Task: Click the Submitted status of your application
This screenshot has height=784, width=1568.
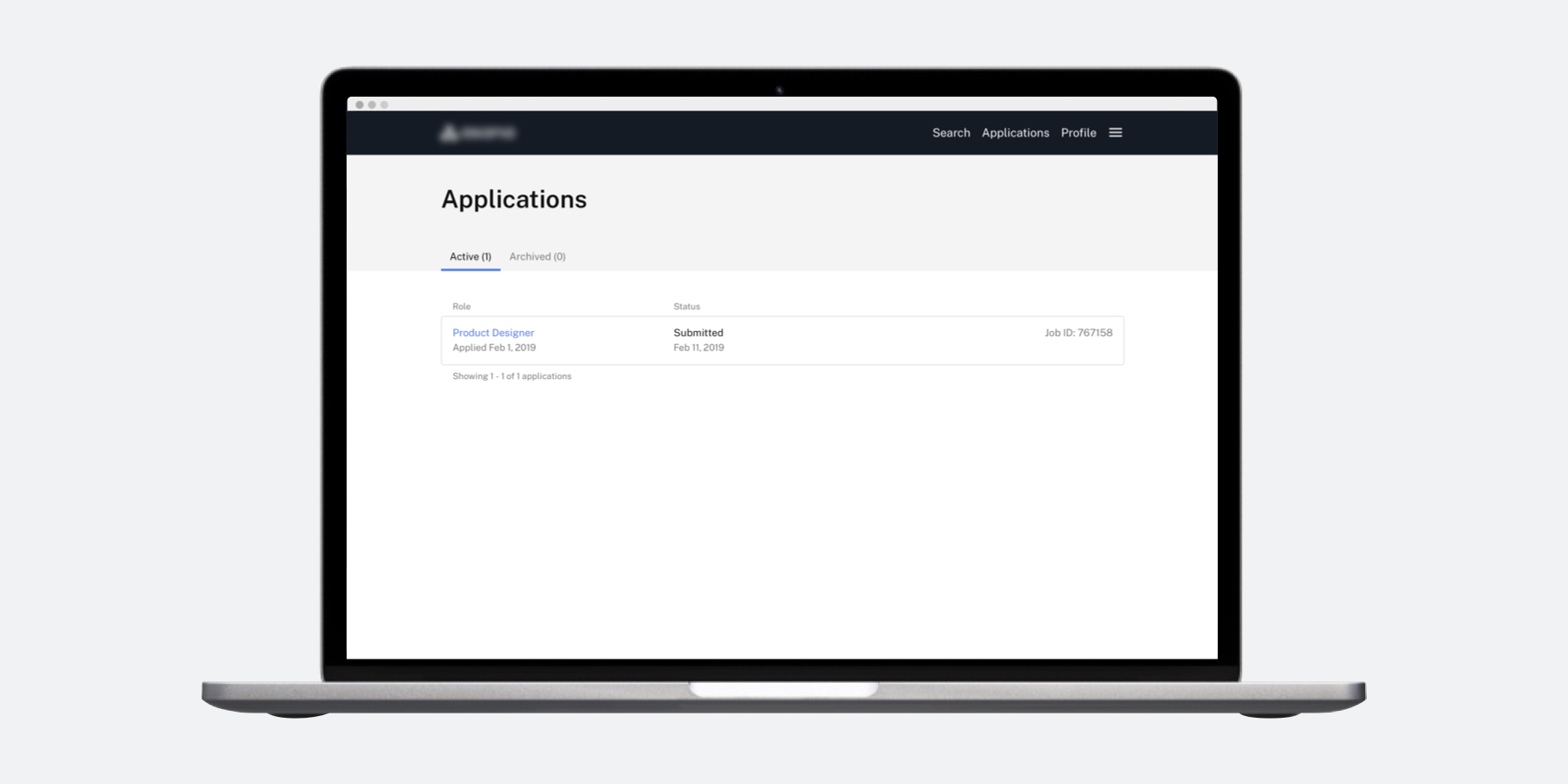Action: pyautogui.click(x=698, y=333)
